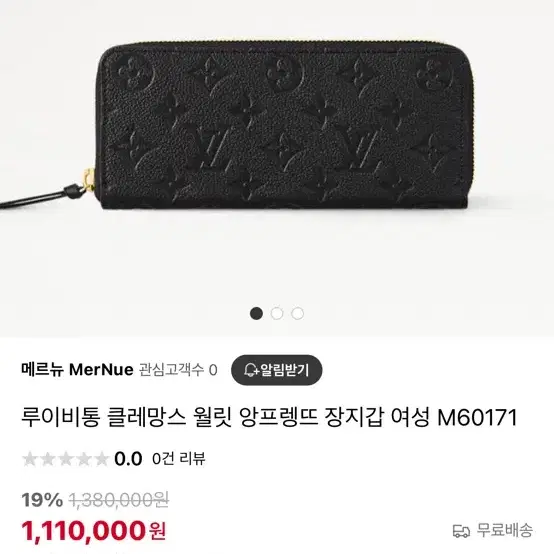
Task: Click the delivery truck icon
Action: pyautogui.click(x=461, y=531)
